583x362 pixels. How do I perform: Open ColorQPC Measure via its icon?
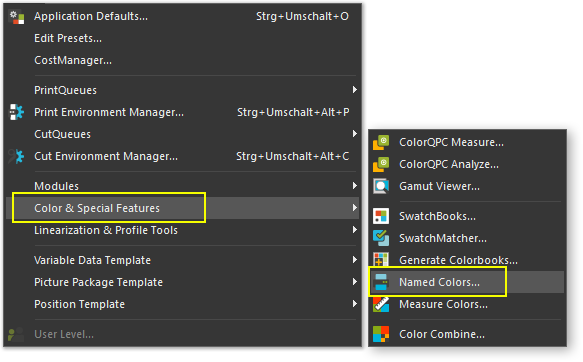[381, 142]
